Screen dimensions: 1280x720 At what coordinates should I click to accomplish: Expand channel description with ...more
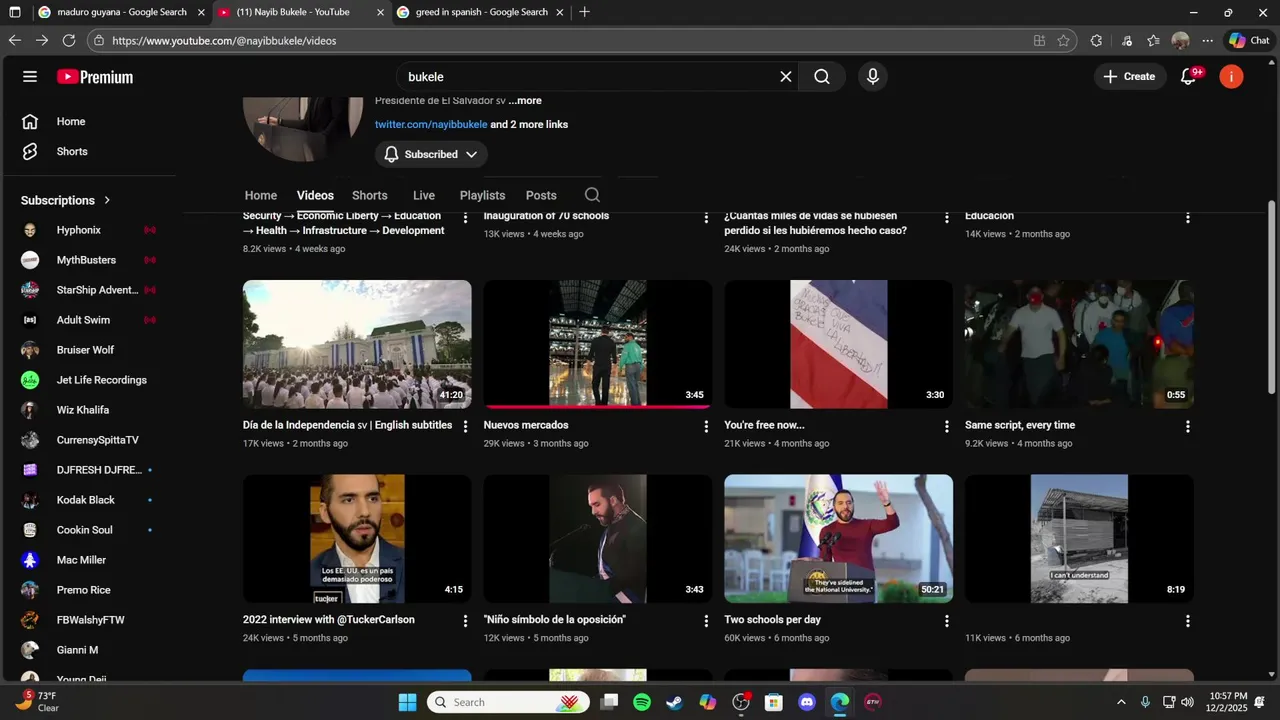click(x=525, y=100)
